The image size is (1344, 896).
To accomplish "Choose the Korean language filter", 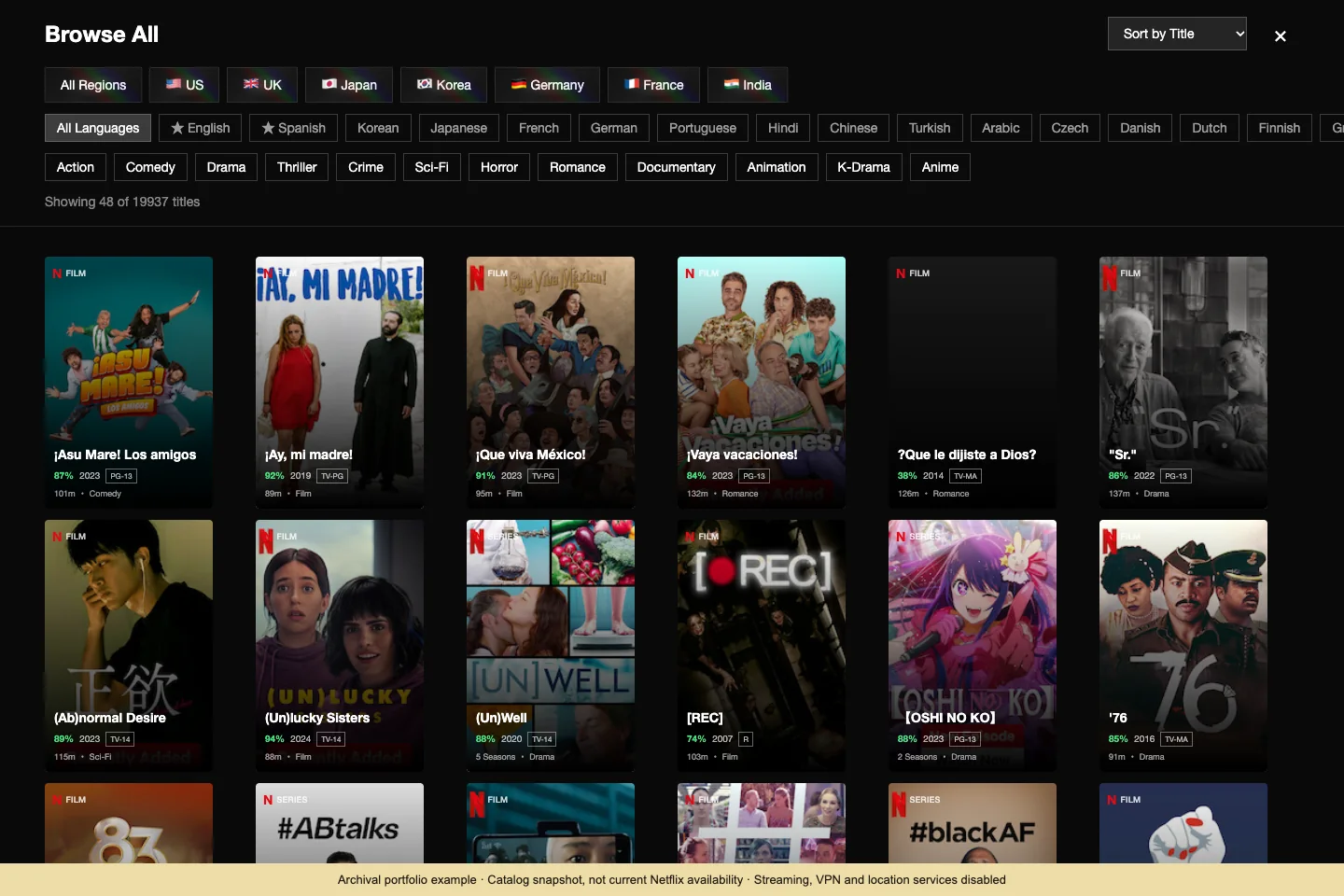I will coord(378,128).
